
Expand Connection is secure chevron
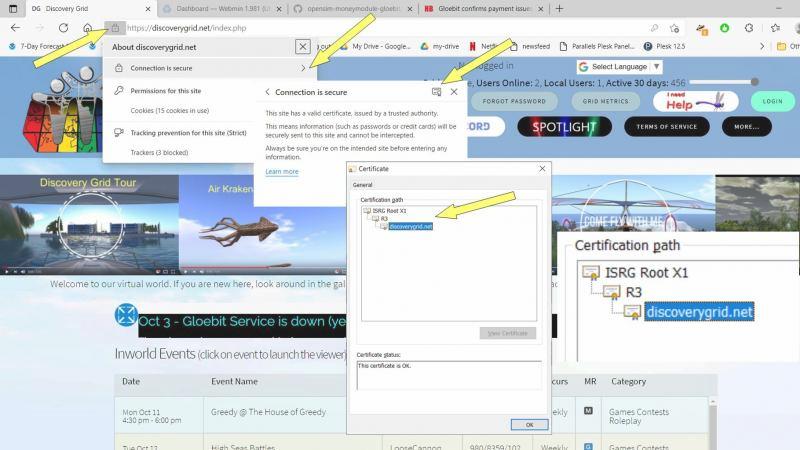tap(303, 68)
